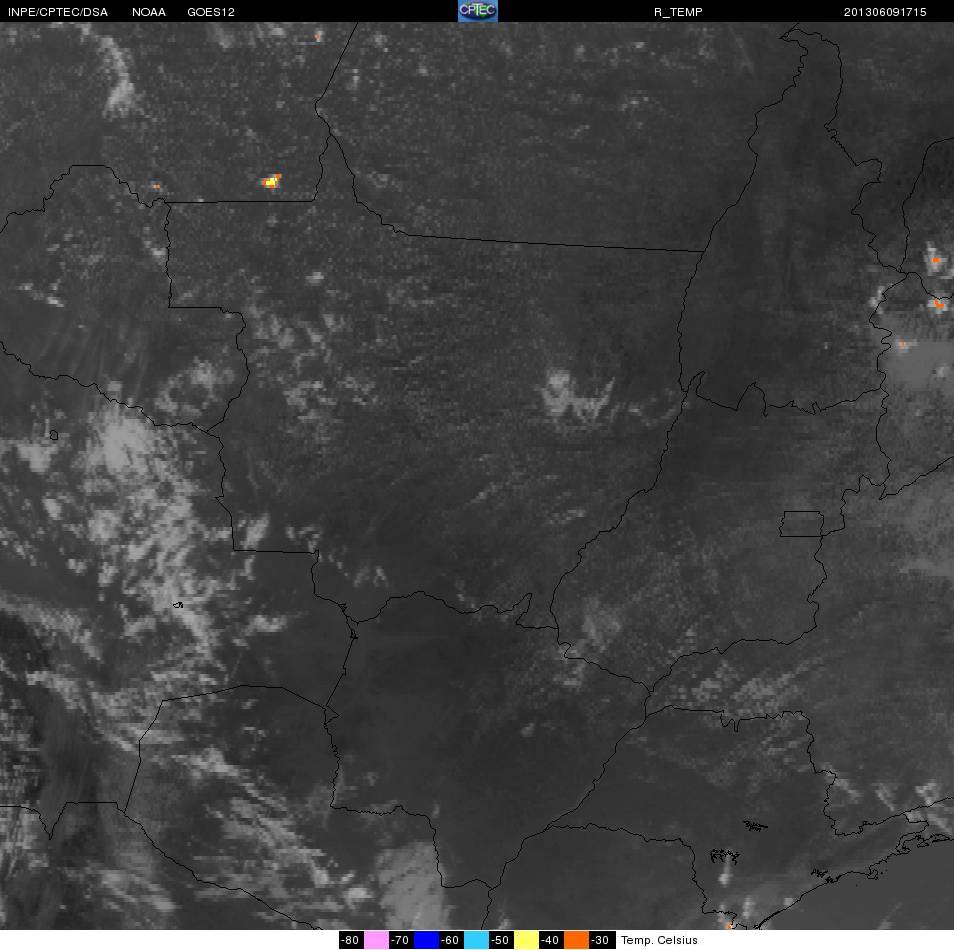Click the GOES12 satellite label

click(x=211, y=12)
